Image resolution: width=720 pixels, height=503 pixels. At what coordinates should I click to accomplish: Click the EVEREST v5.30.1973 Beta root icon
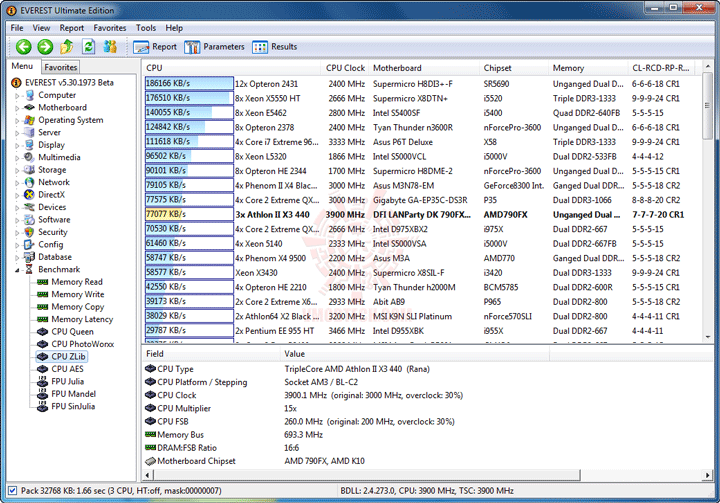(17, 83)
